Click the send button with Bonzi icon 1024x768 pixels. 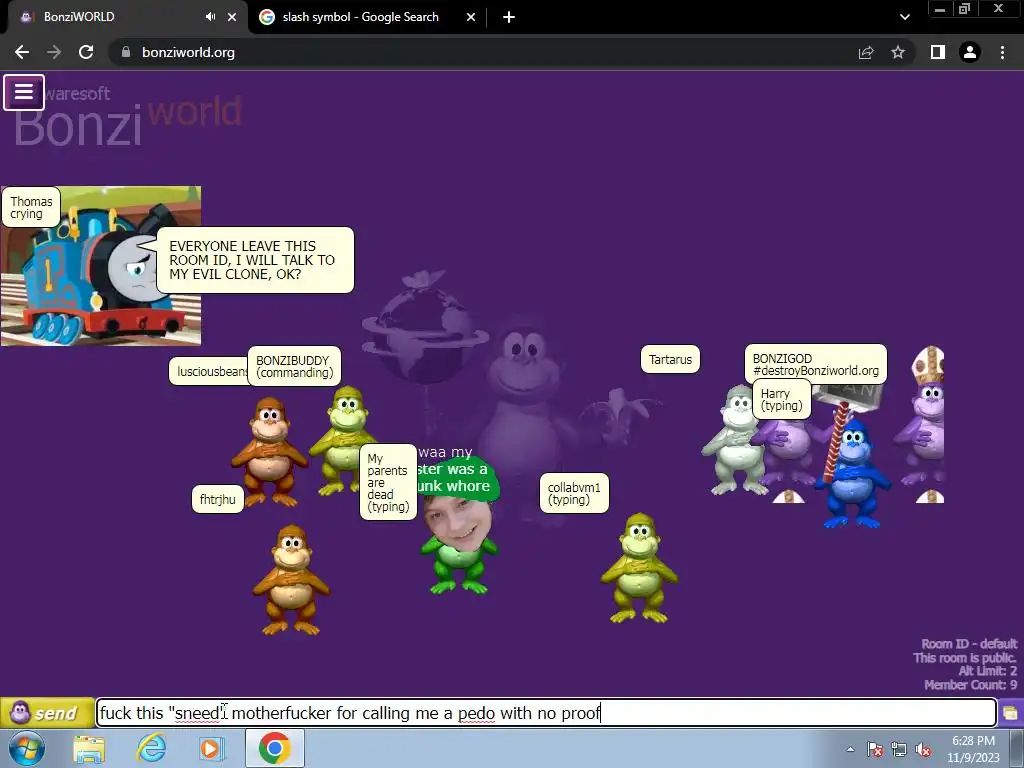click(46, 712)
